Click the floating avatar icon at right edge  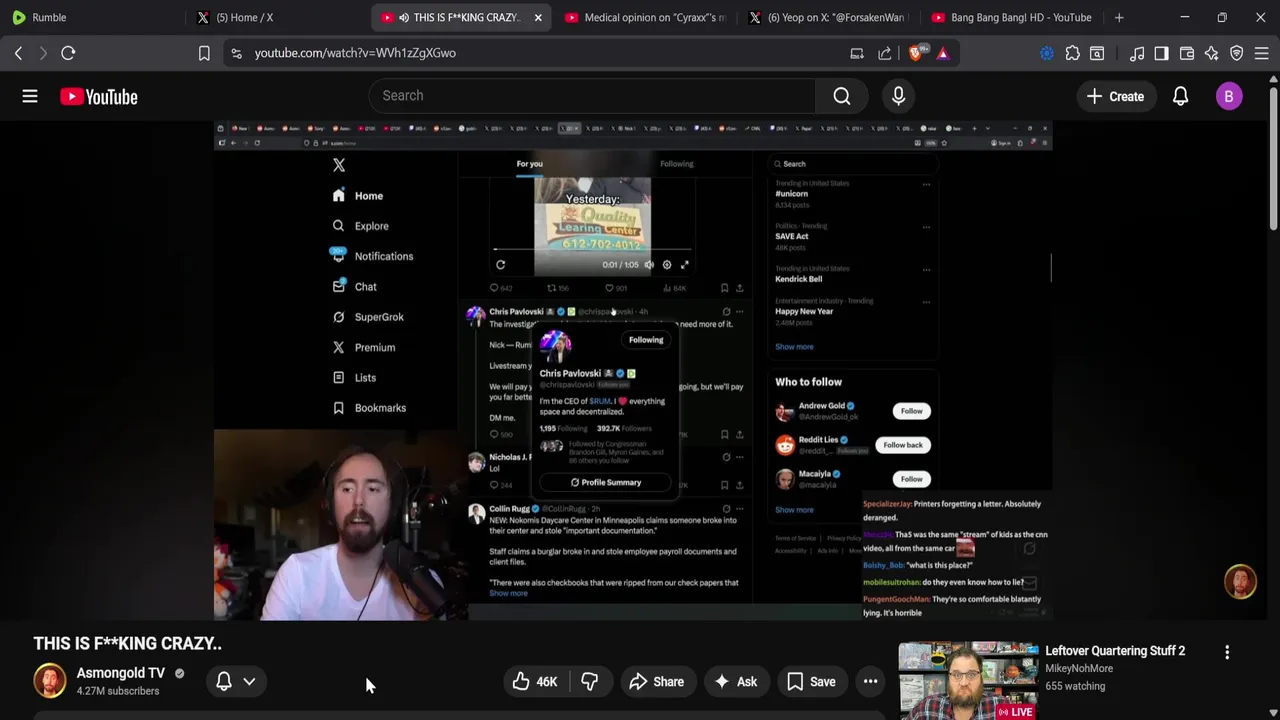click(1241, 583)
